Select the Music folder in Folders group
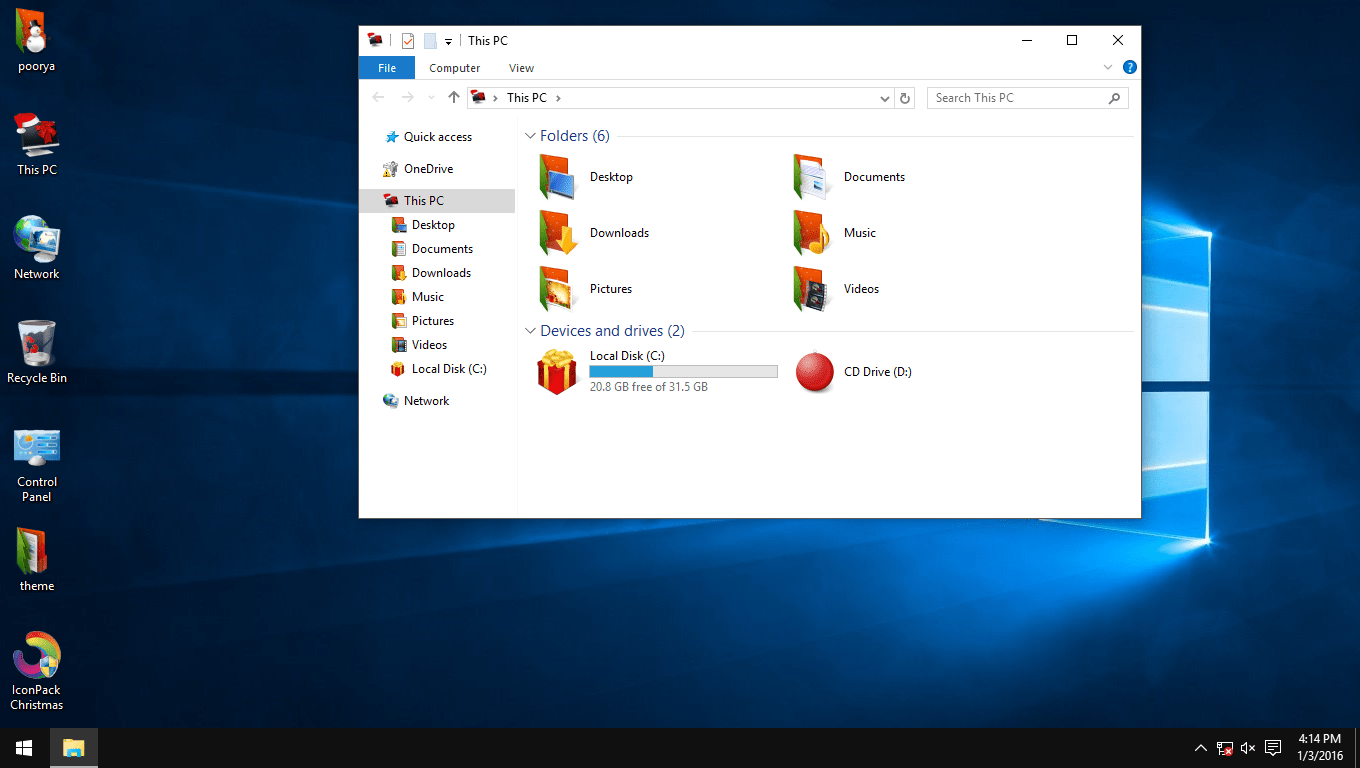This screenshot has height=768, width=1360. tap(834, 233)
